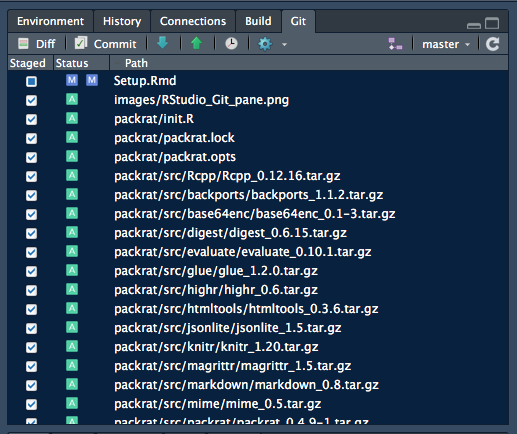The height and width of the screenshot is (434, 517).
Task: Maximize the Git pane
Action: [492, 23]
